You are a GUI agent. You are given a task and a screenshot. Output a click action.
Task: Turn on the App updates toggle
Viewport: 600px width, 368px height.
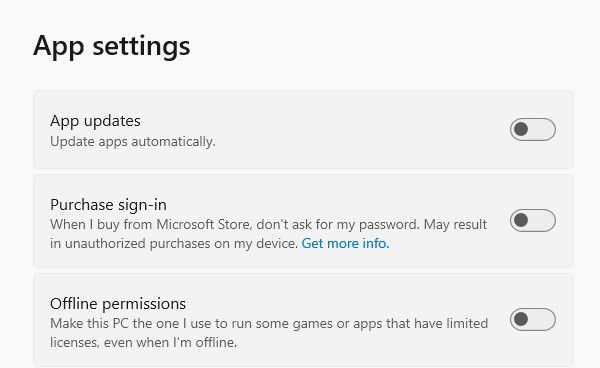click(x=533, y=129)
